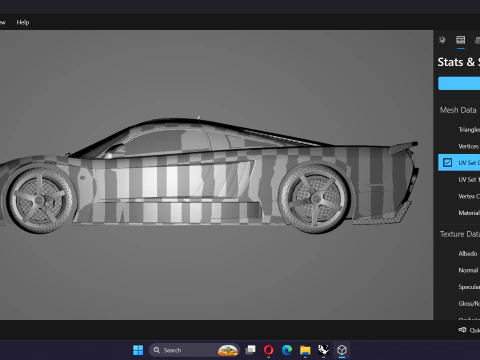Open Task View from the taskbar
480x360 pixels.
(250, 350)
